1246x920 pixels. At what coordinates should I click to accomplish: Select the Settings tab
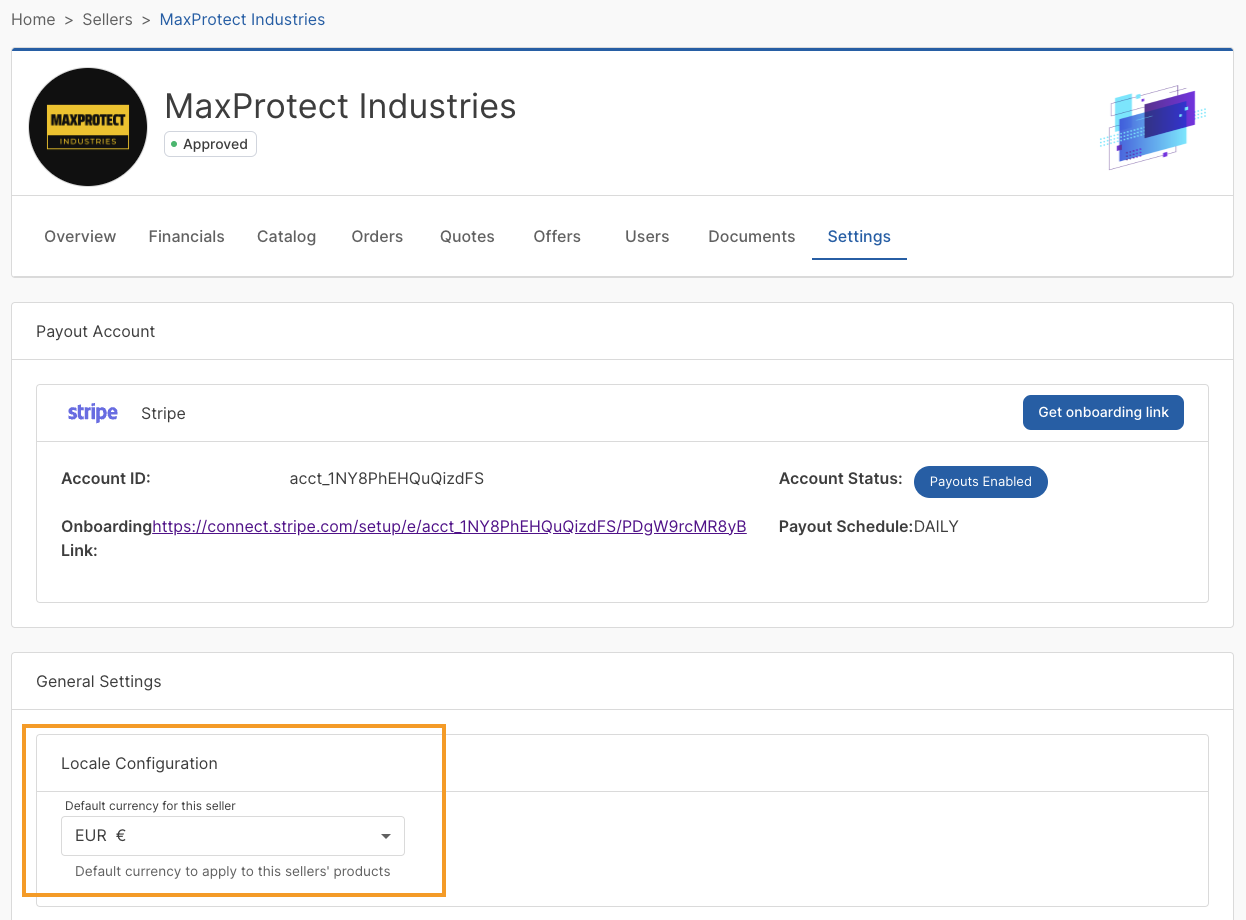tap(859, 237)
